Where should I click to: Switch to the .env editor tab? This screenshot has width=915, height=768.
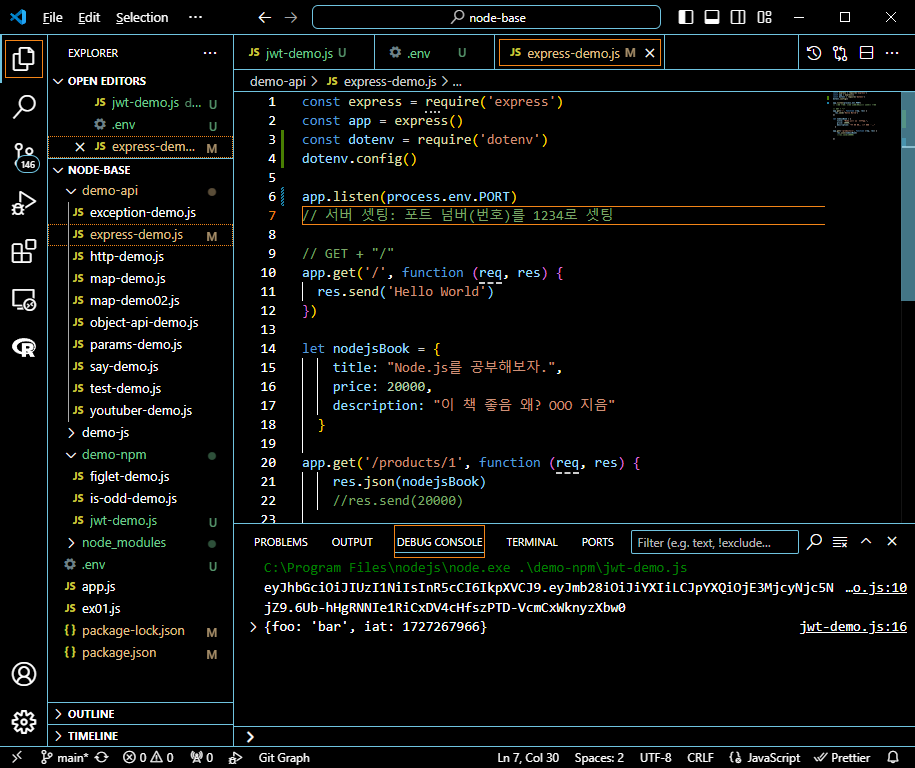[435, 53]
